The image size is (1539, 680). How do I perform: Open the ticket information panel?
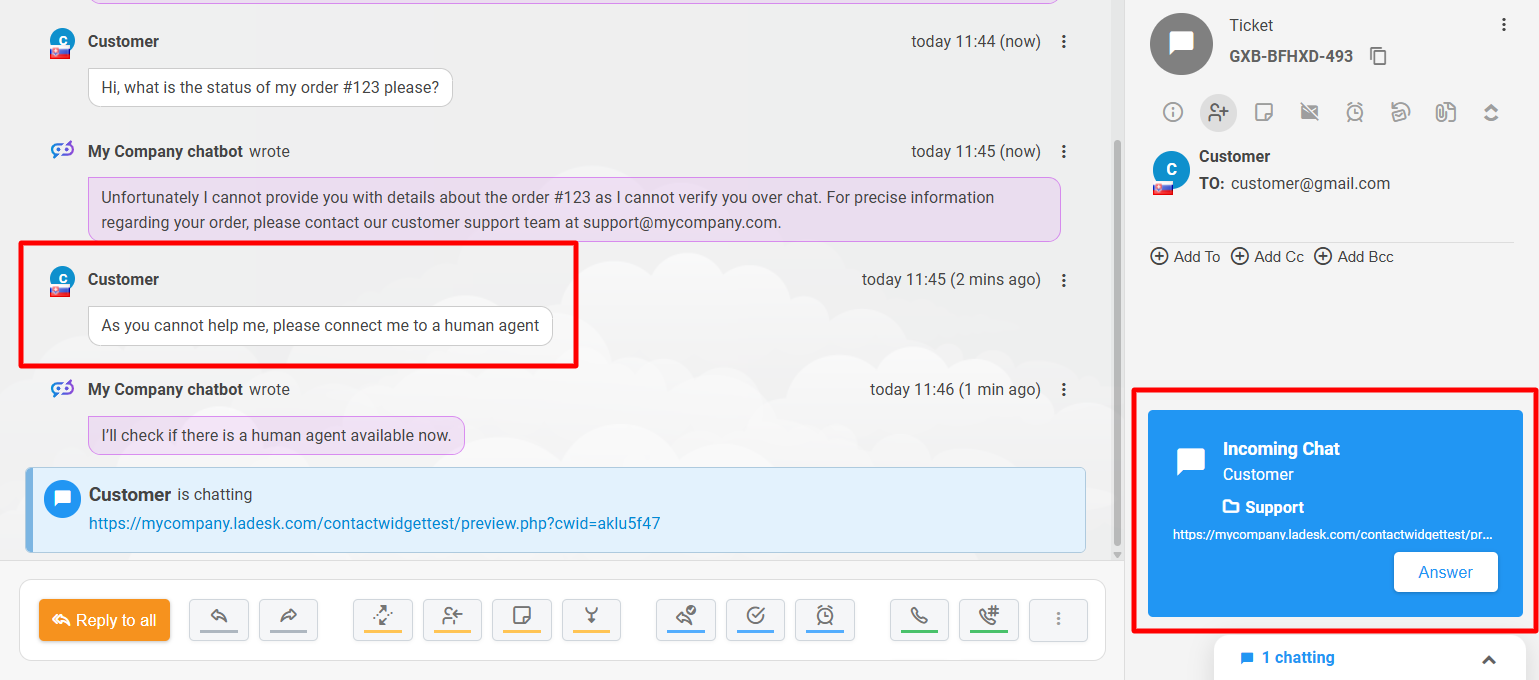click(1172, 112)
